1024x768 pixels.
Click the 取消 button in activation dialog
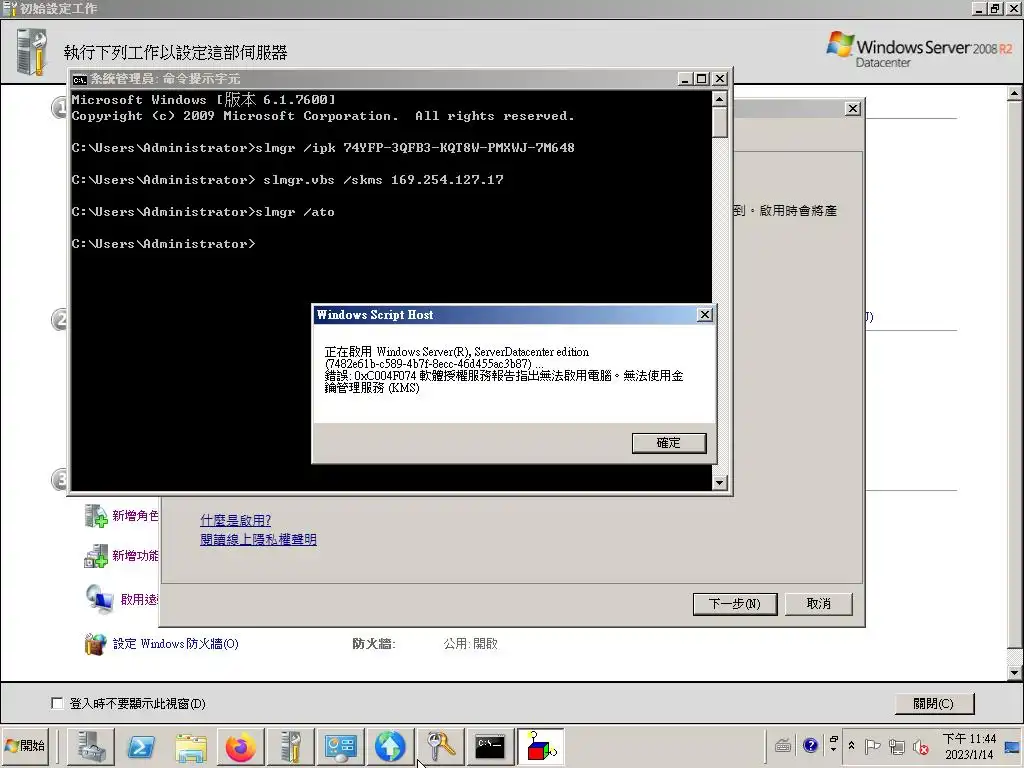[818, 603]
